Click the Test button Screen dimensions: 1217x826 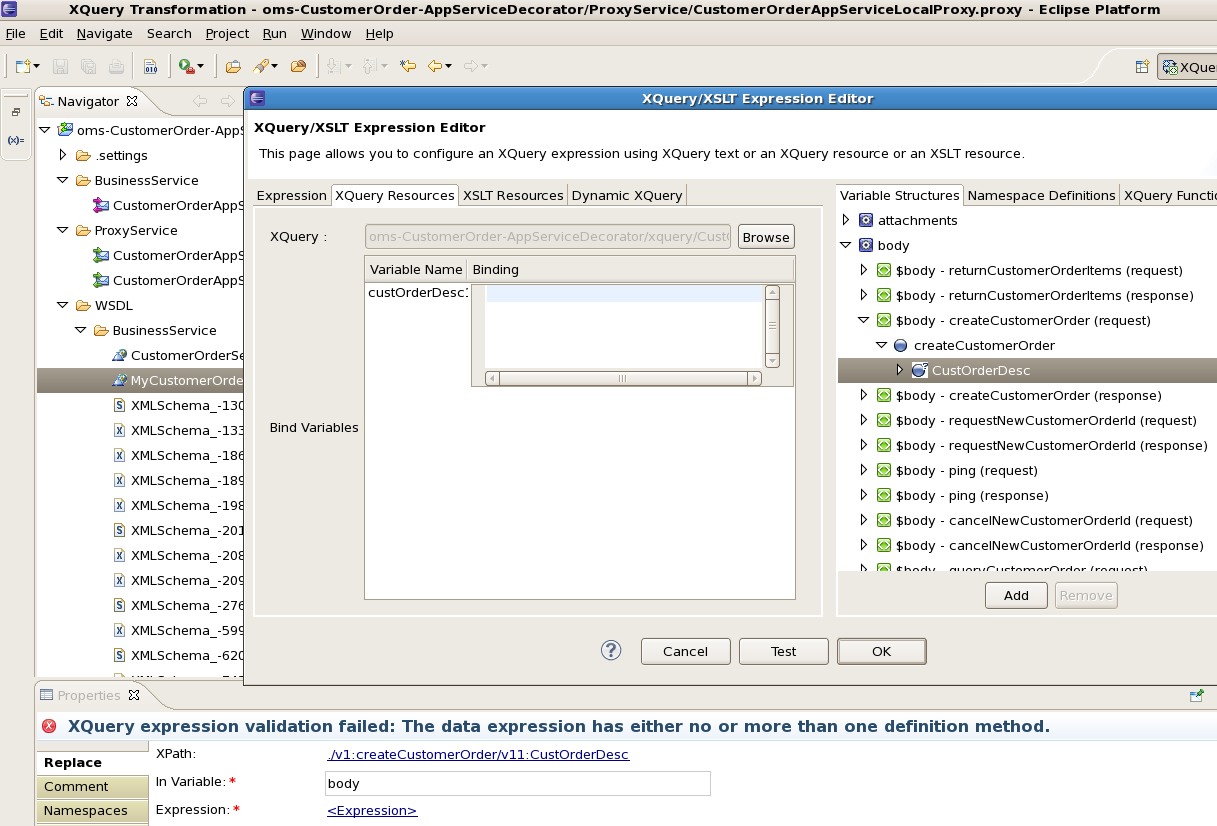click(x=784, y=651)
